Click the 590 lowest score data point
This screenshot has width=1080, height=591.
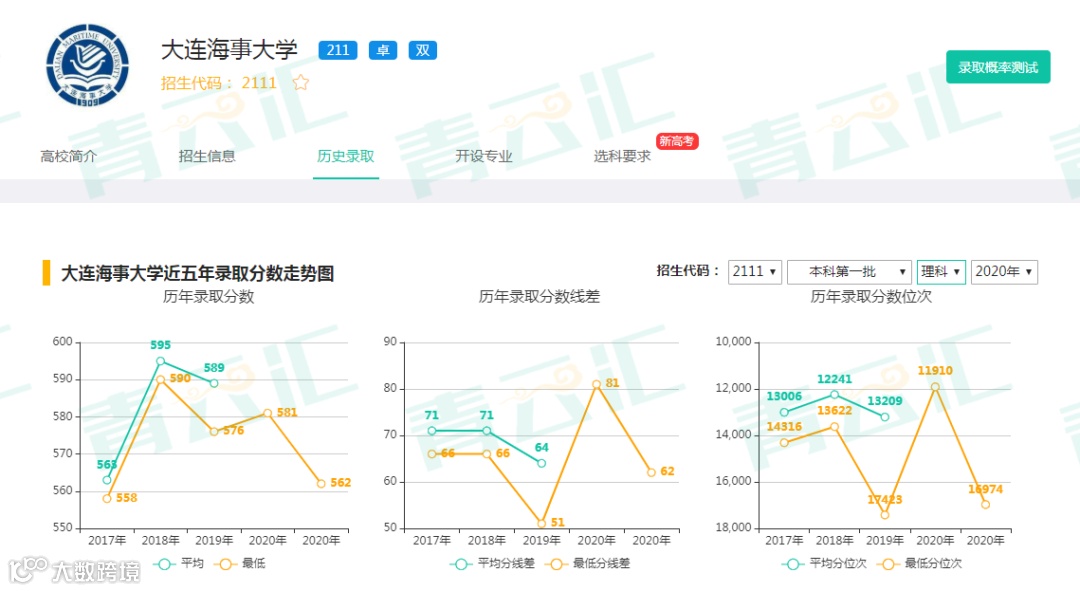pyautogui.click(x=160, y=380)
